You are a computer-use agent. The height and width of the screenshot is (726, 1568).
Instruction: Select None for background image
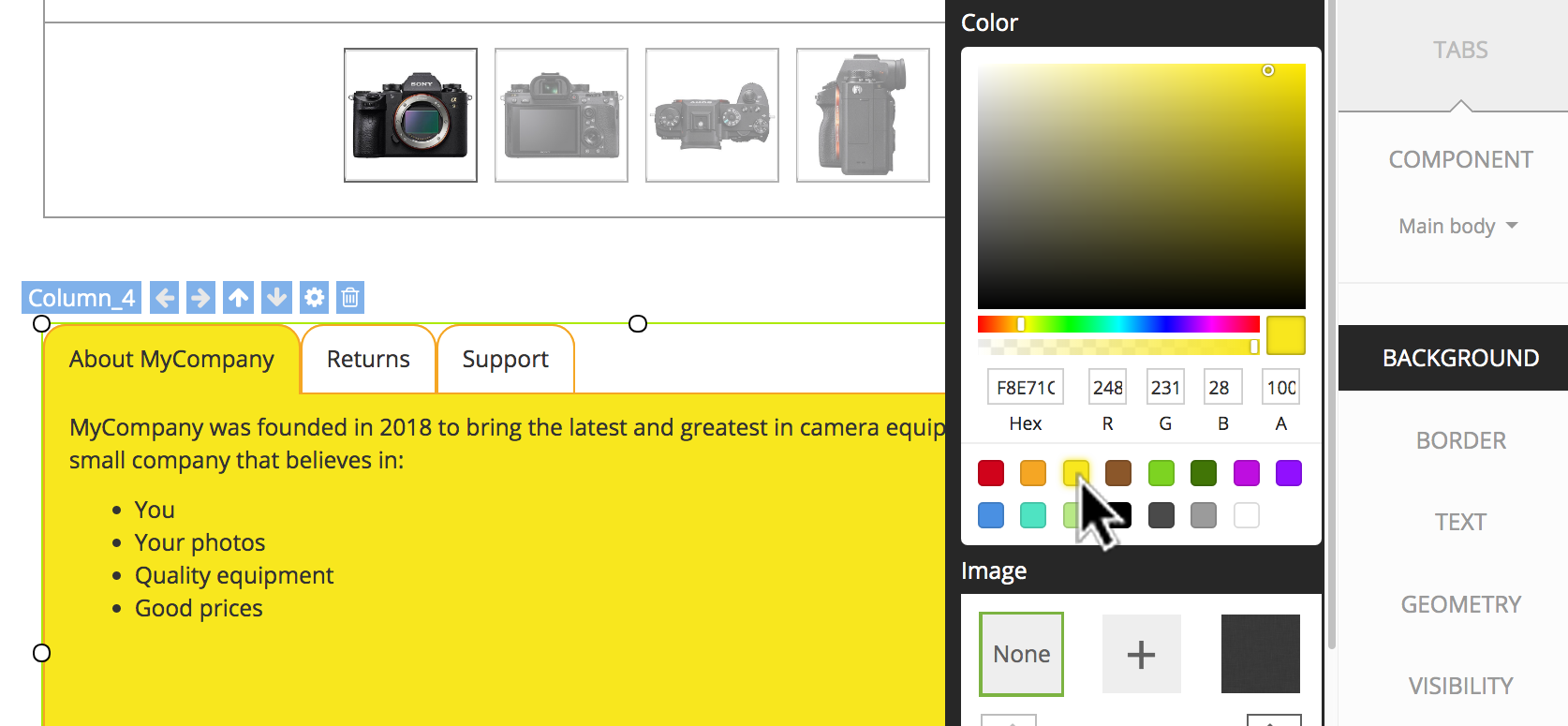(x=1021, y=654)
